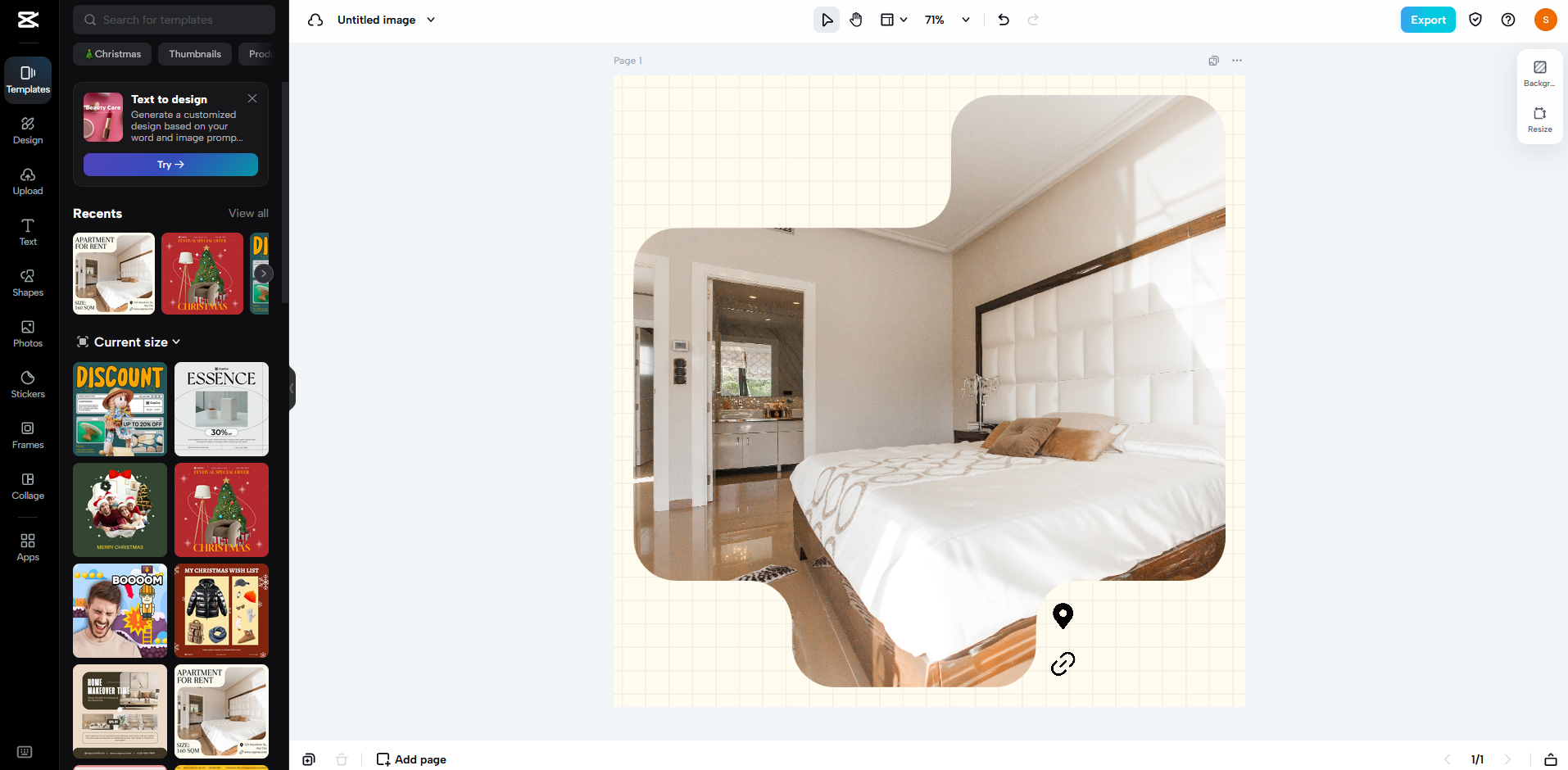Click View all recents link
Image resolution: width=1568 pixels, height=770 pixels.
(248, 213)
